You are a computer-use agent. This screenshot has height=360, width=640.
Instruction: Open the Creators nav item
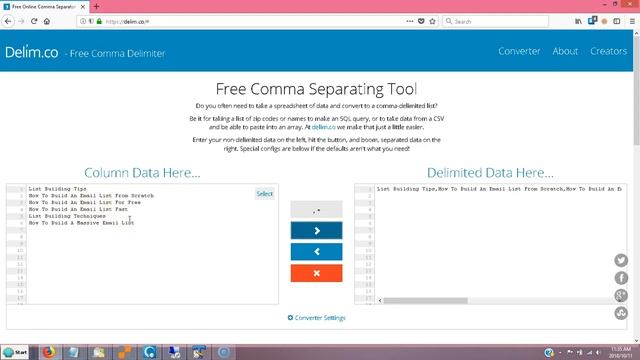608,51
